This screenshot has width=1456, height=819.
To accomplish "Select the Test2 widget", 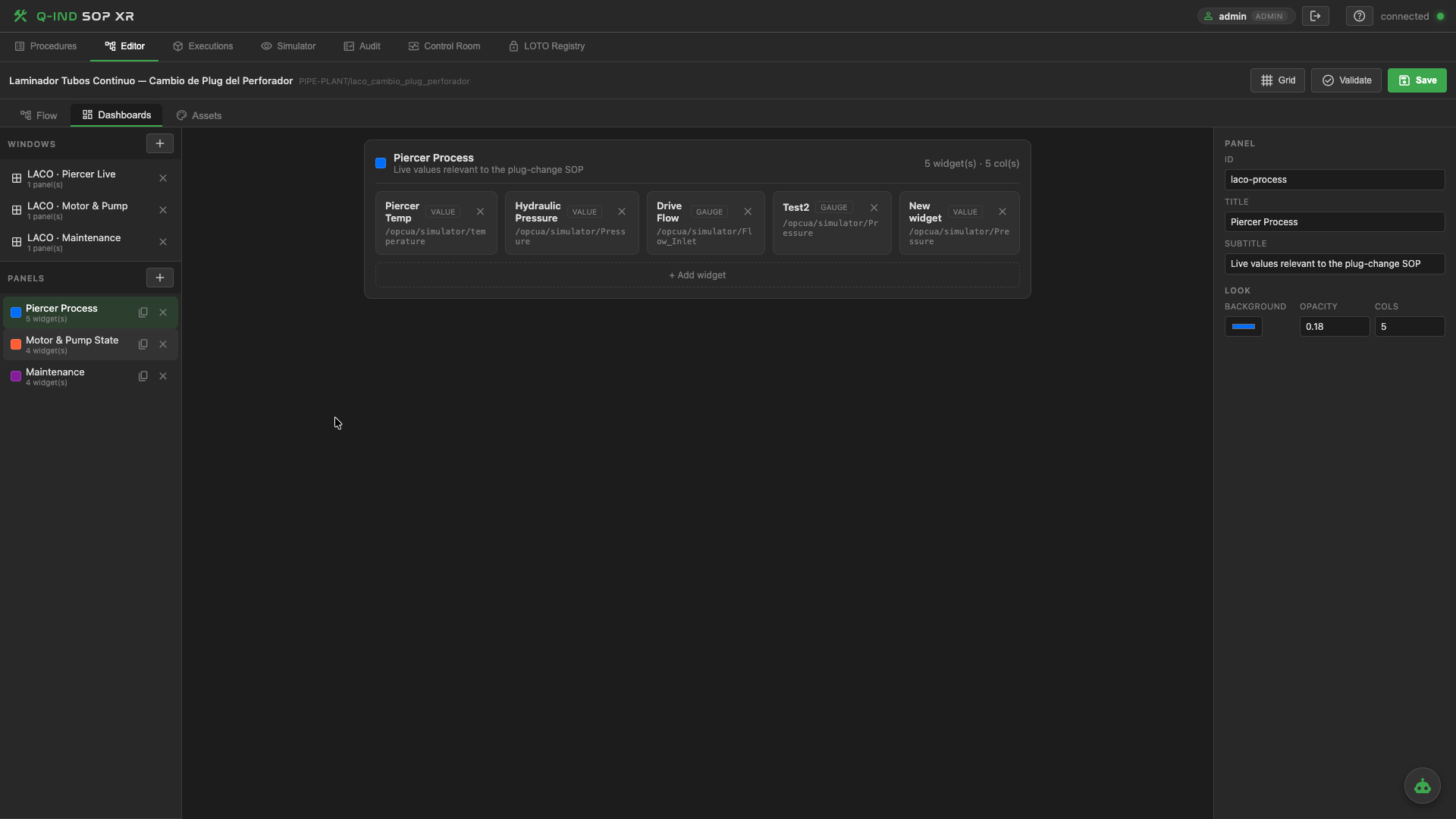I will [832, 223].
